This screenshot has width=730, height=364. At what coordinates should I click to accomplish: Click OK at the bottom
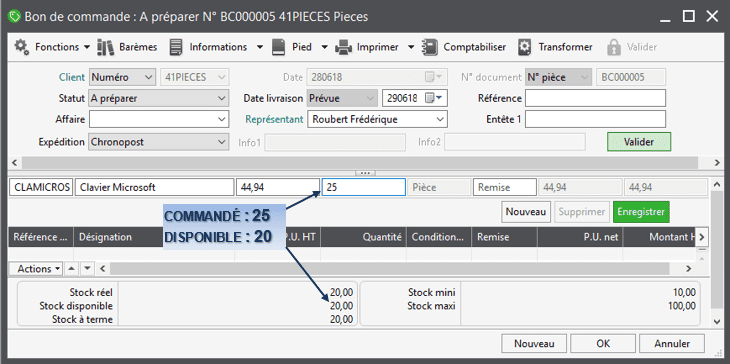603,344
